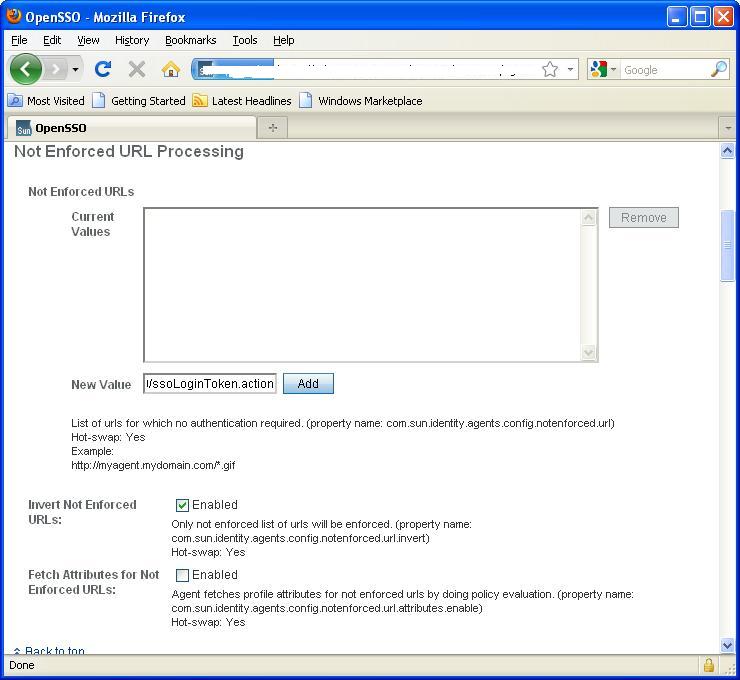The width and height of the screenshot is (740, 680).
Task: Run search with the magnifier icon
Action: pyautogui.click(x=719, y=69)
